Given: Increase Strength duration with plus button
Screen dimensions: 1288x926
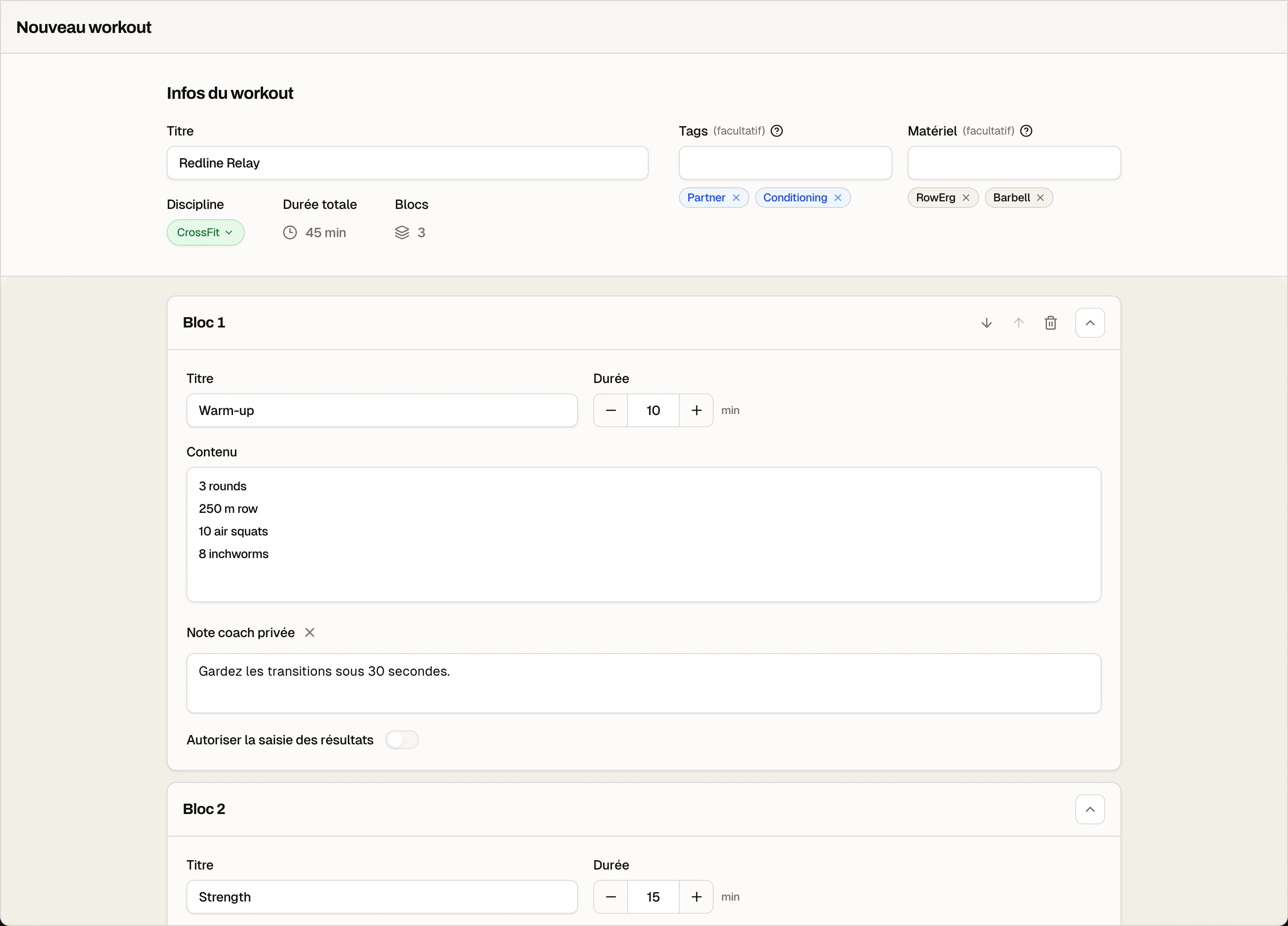Looking at the screenshot, I should pos(696,897).
